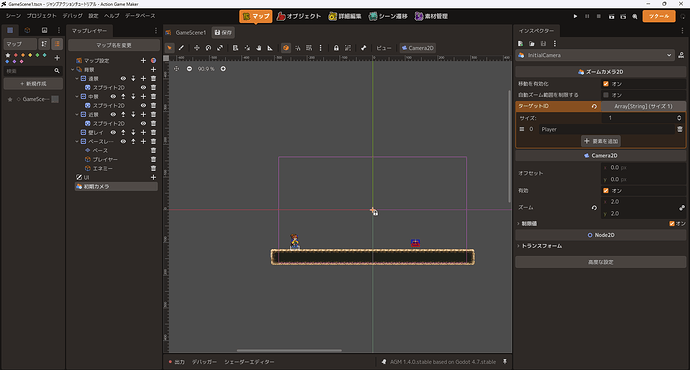Select the arrow selection tool in viewport toolbar
This screenshot has height=370, width=690.
click(169, 48)
